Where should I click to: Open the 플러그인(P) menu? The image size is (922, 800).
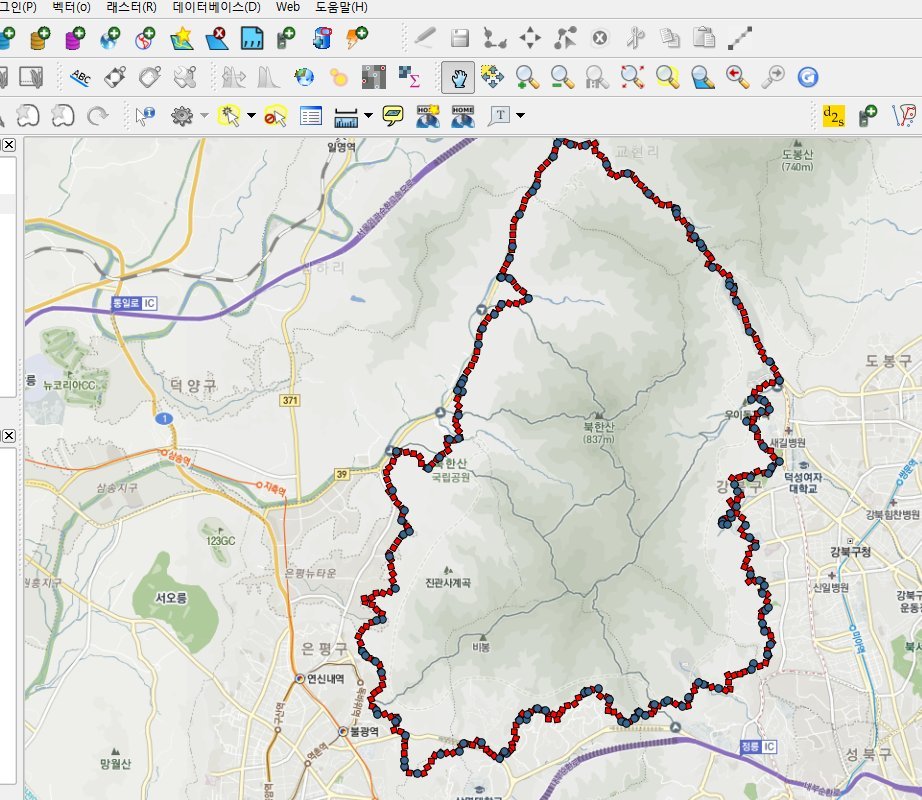coord(18,7)
